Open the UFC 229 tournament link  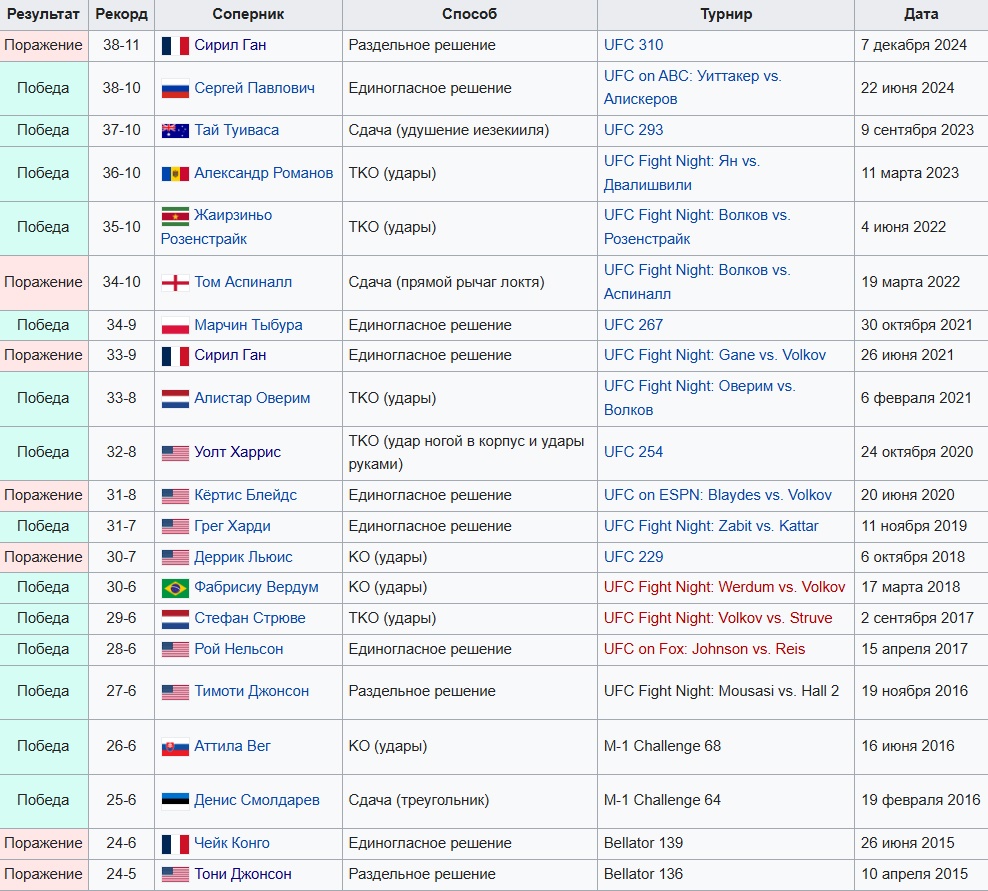click(x=633, y=557)
